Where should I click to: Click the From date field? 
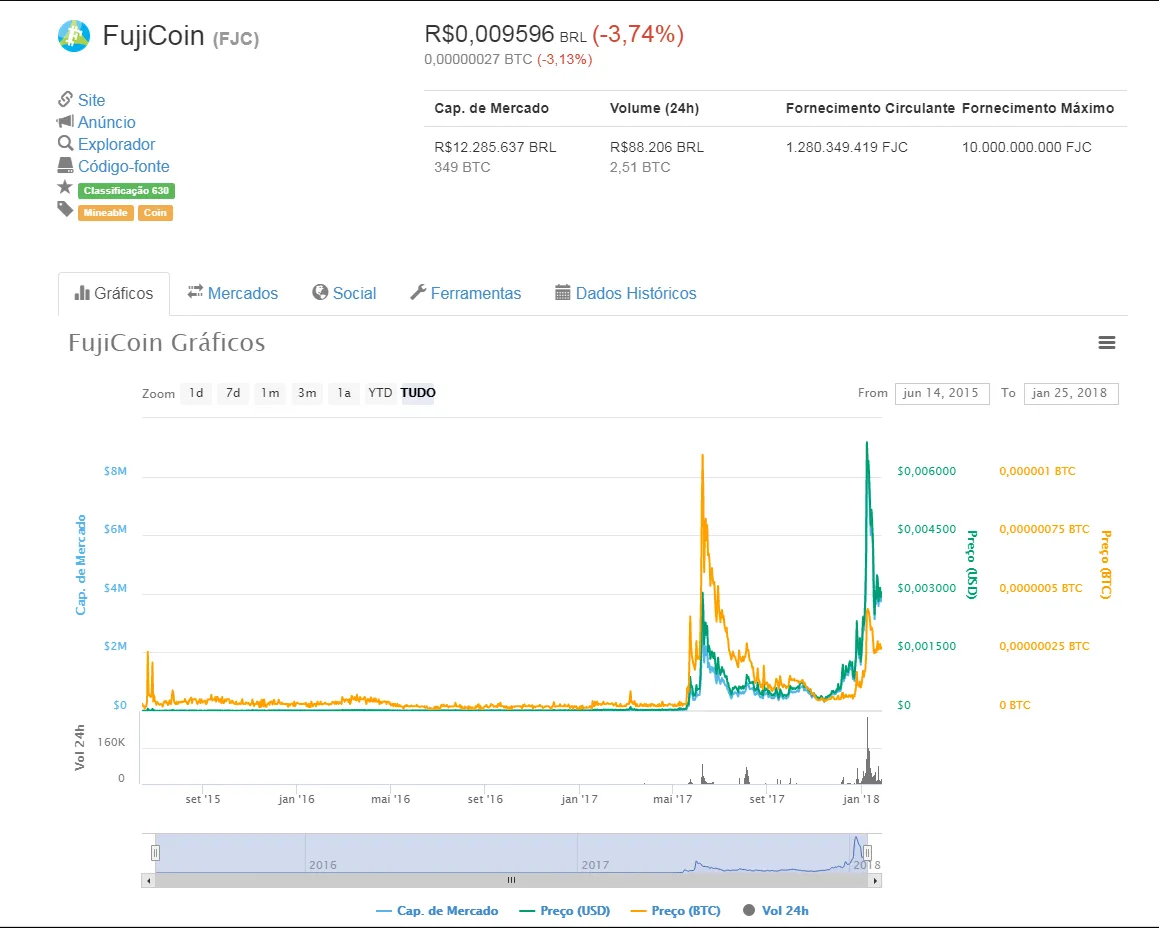(942, 393)
